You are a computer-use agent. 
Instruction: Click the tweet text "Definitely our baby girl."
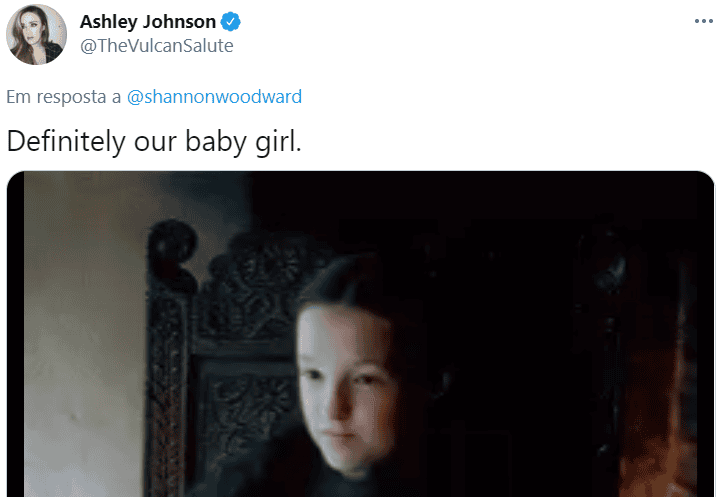(154, 141)
